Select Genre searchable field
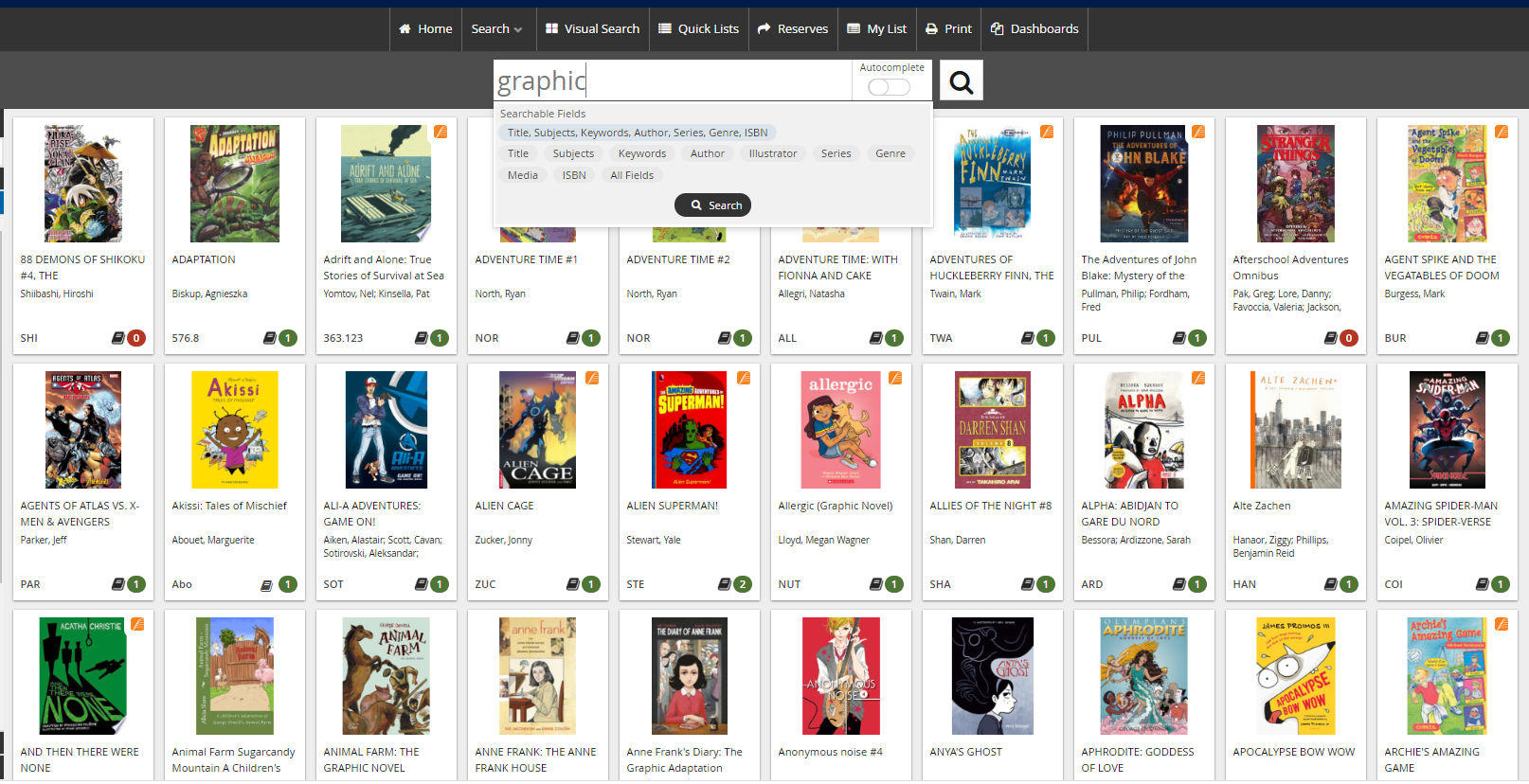The width and height of the screenshot is (1529, 784). 890,153
